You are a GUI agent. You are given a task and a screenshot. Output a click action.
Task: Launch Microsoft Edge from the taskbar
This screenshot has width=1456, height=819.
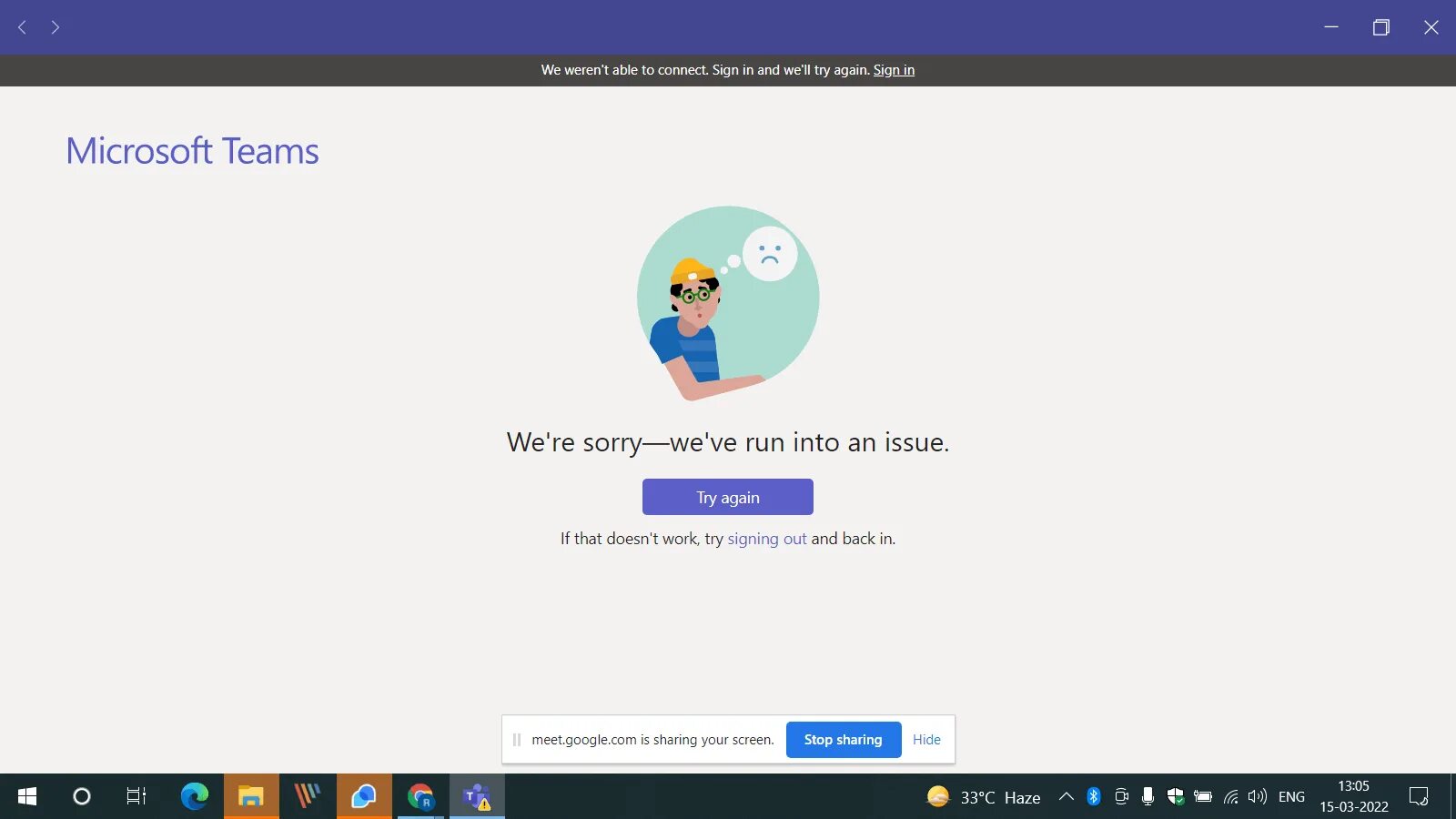(194, 797)
